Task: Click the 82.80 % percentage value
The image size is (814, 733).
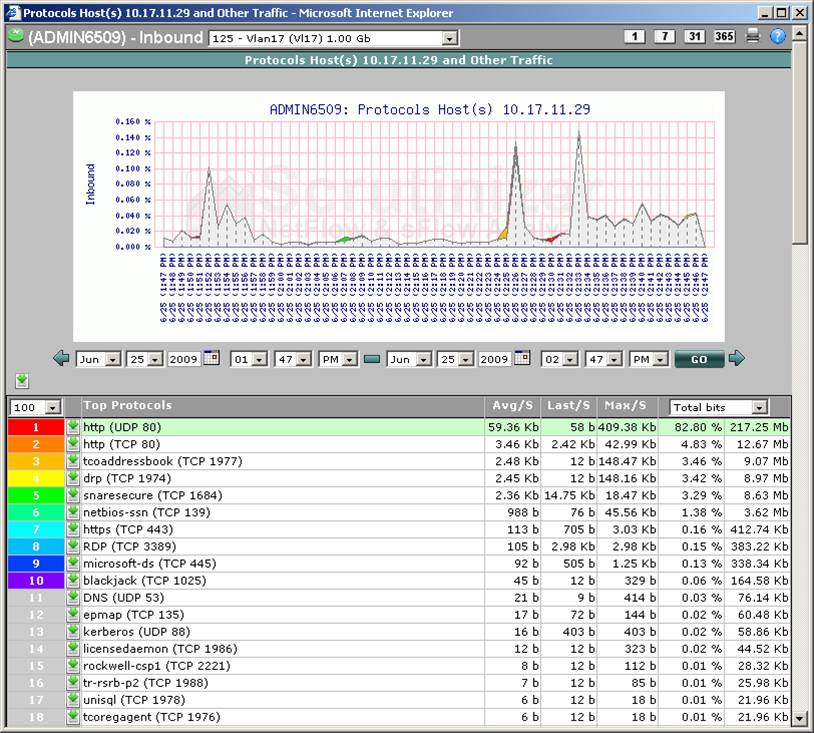Action: point(698,427)
